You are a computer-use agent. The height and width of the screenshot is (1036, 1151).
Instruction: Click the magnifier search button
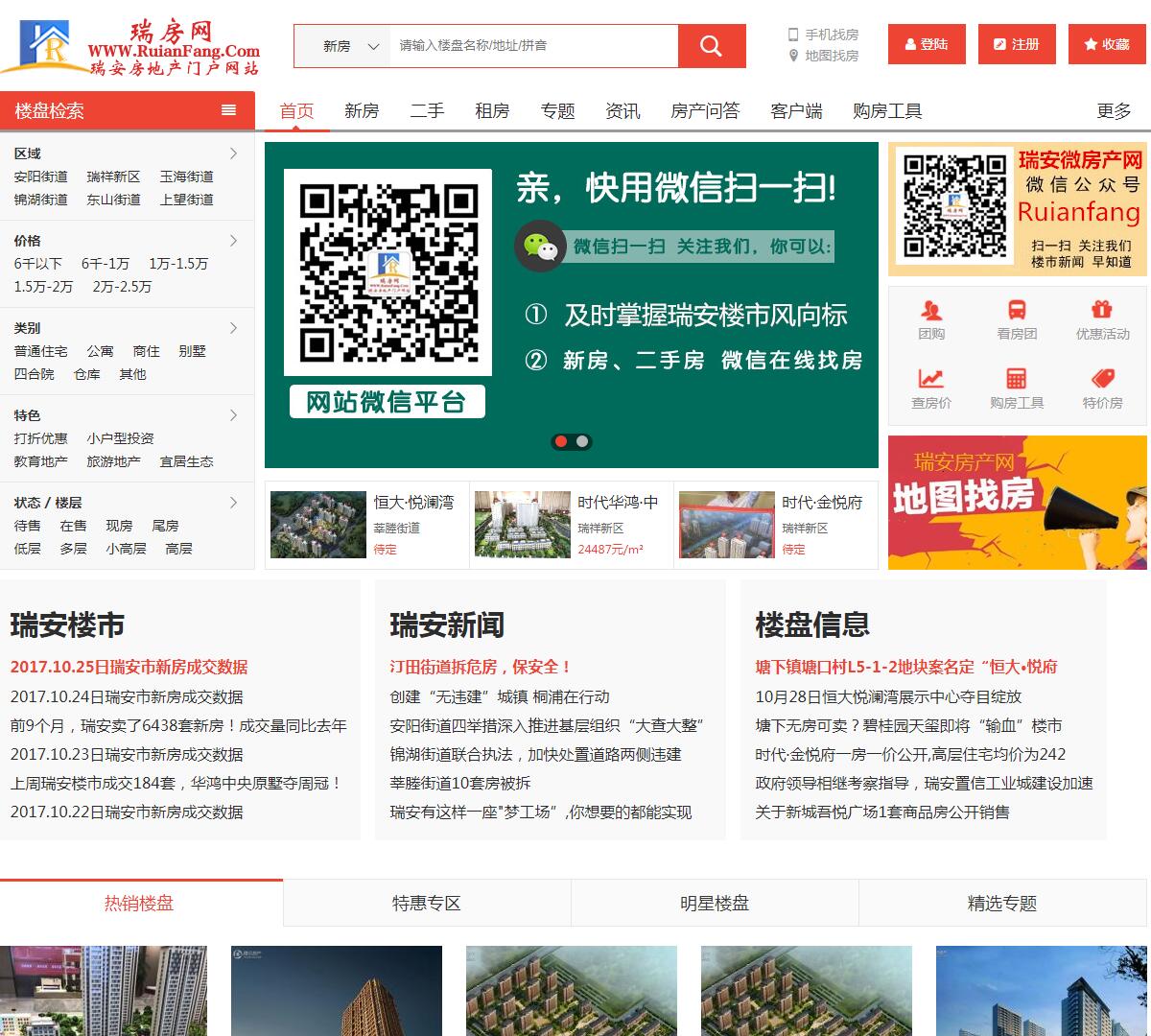click(x=711, y=46)
